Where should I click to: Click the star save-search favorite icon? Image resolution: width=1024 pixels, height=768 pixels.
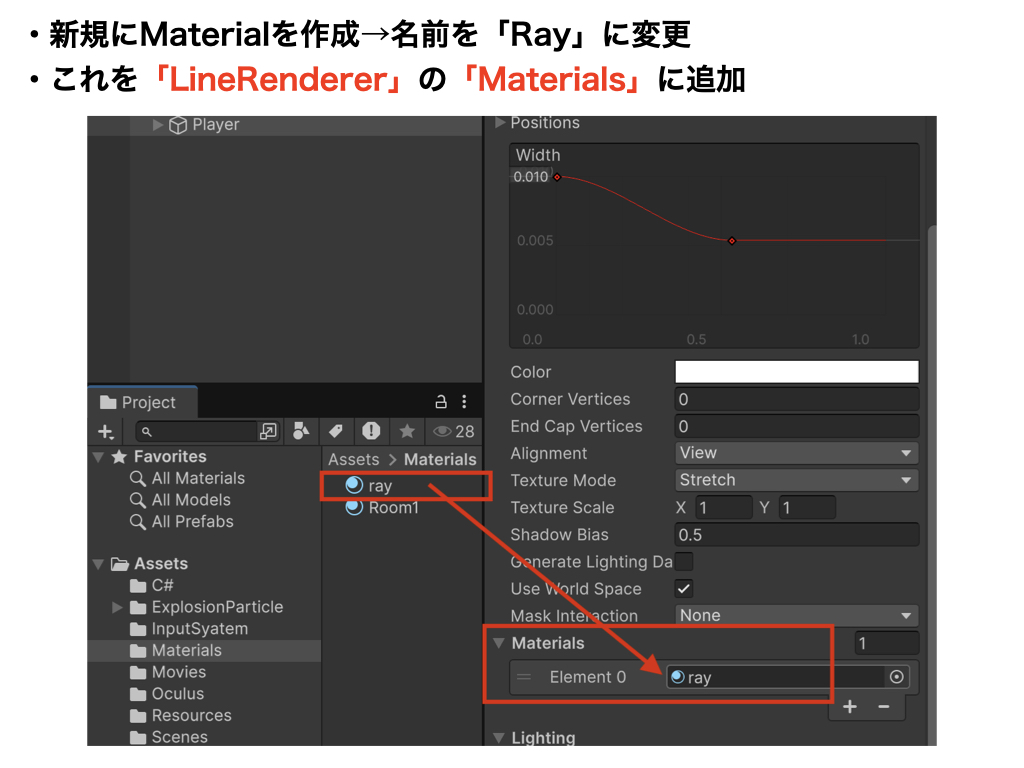[x=407, y=431]
